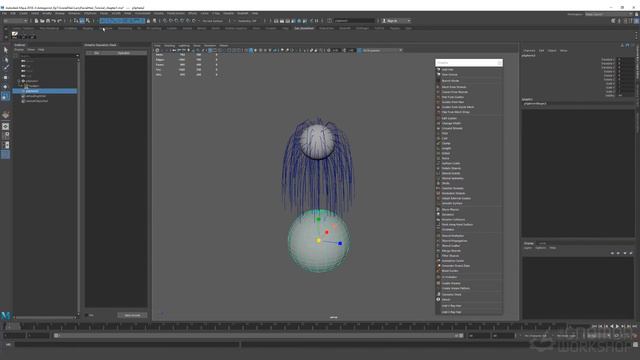Switch to single perspective layout icon
The width and height of the screenshot is (640, 360).
click(5, 127)
